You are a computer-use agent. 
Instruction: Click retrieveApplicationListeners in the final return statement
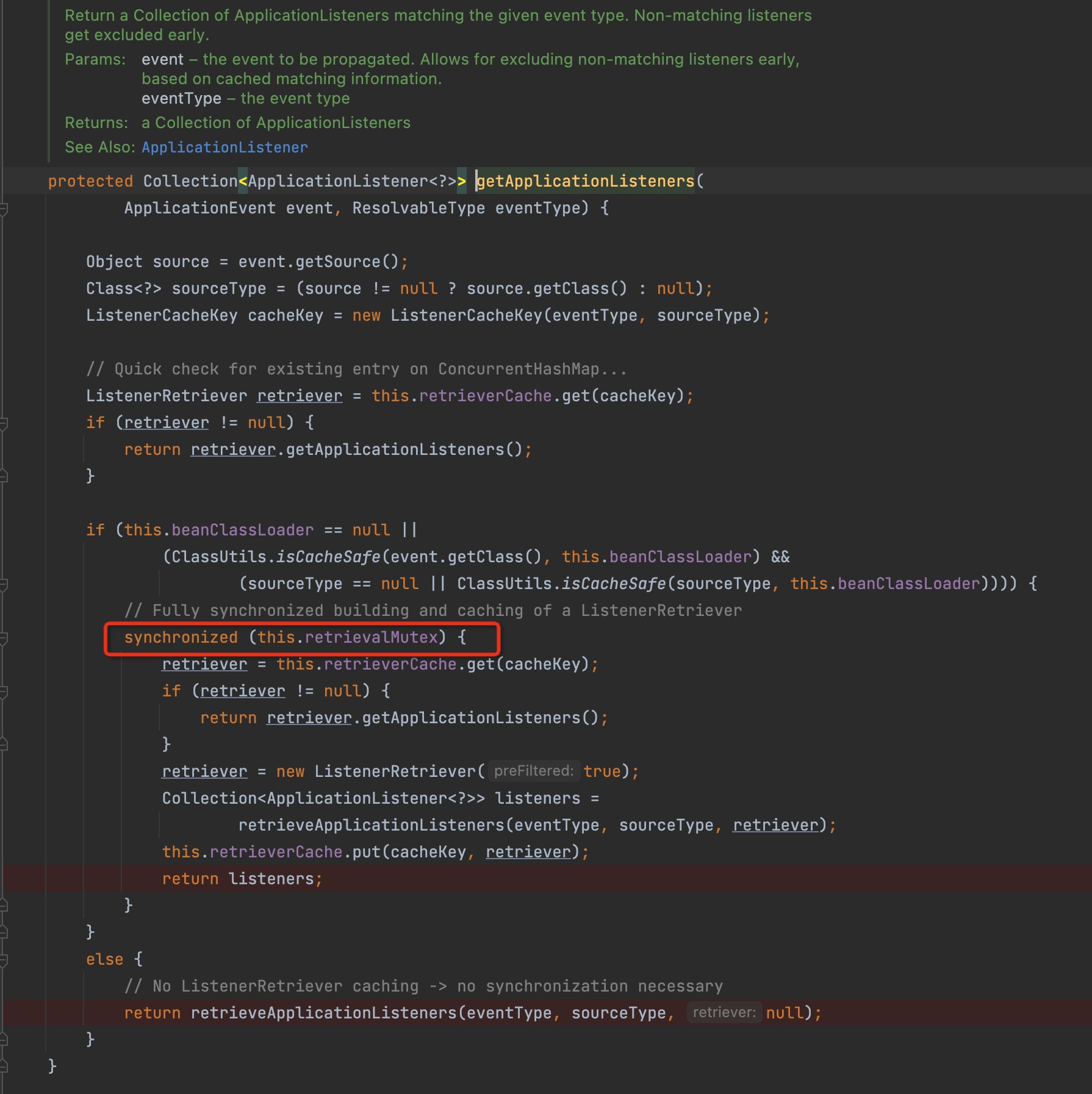pyautogui.click(x=324, y=1013)
